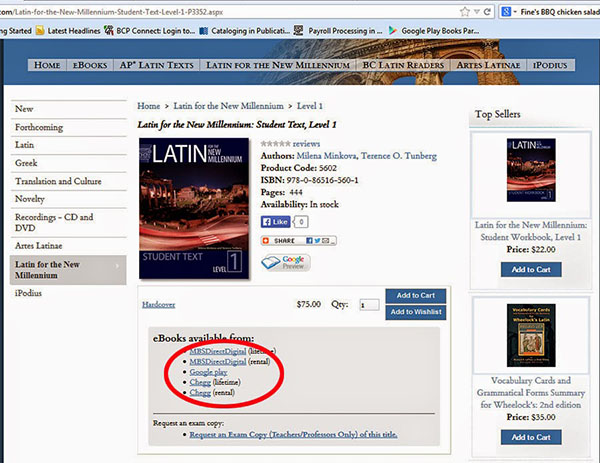The image size is (600, 463).
Task: Select Artes Latinae in the sidebar
Action: click(x=68, y=246)
